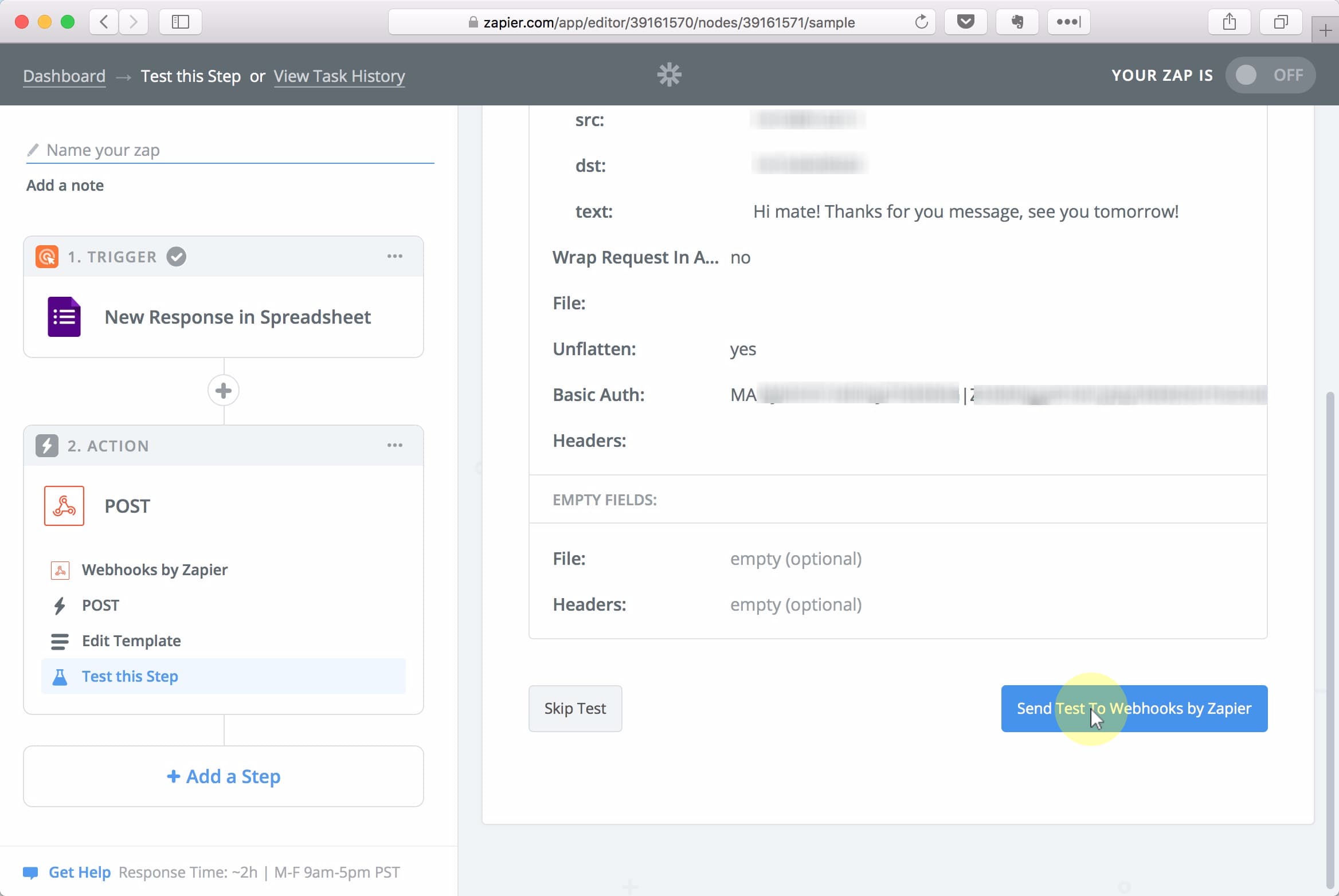Viewport: 1339px width, 896px height.
Task: Open the Test this Step substep
Action: [x=223, y=676]
